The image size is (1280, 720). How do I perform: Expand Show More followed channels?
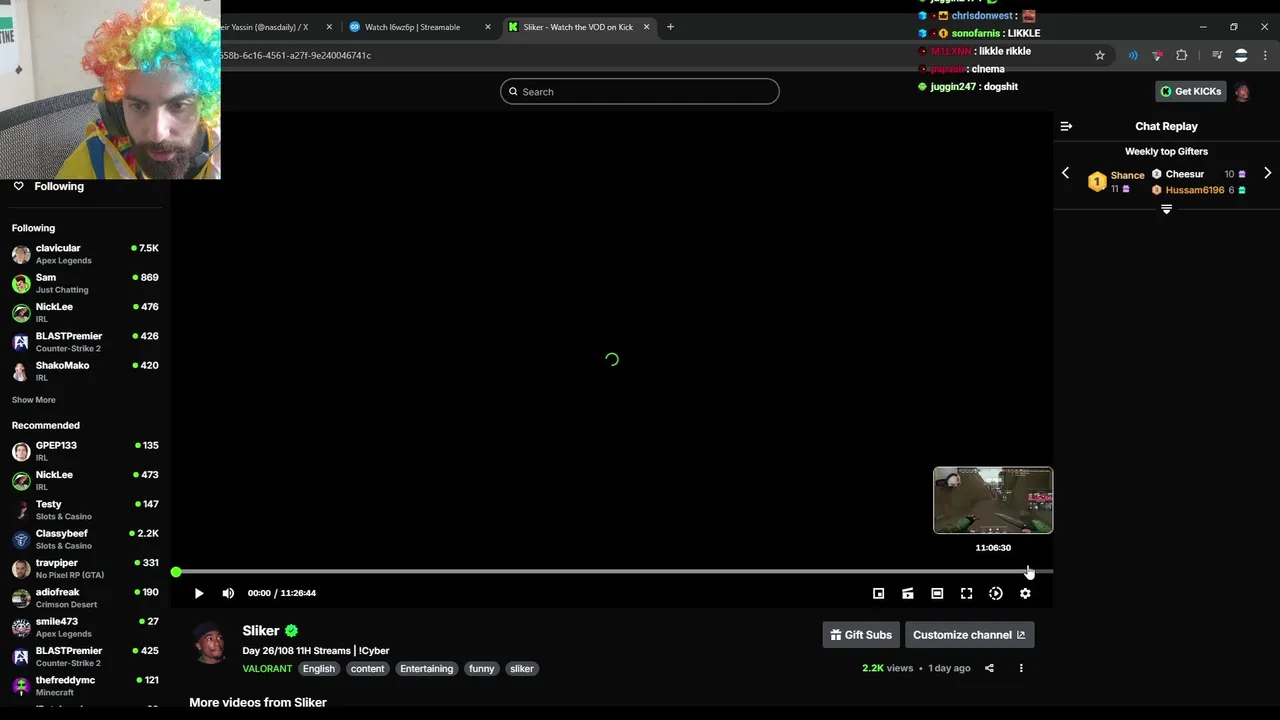(x=34, y=400)
